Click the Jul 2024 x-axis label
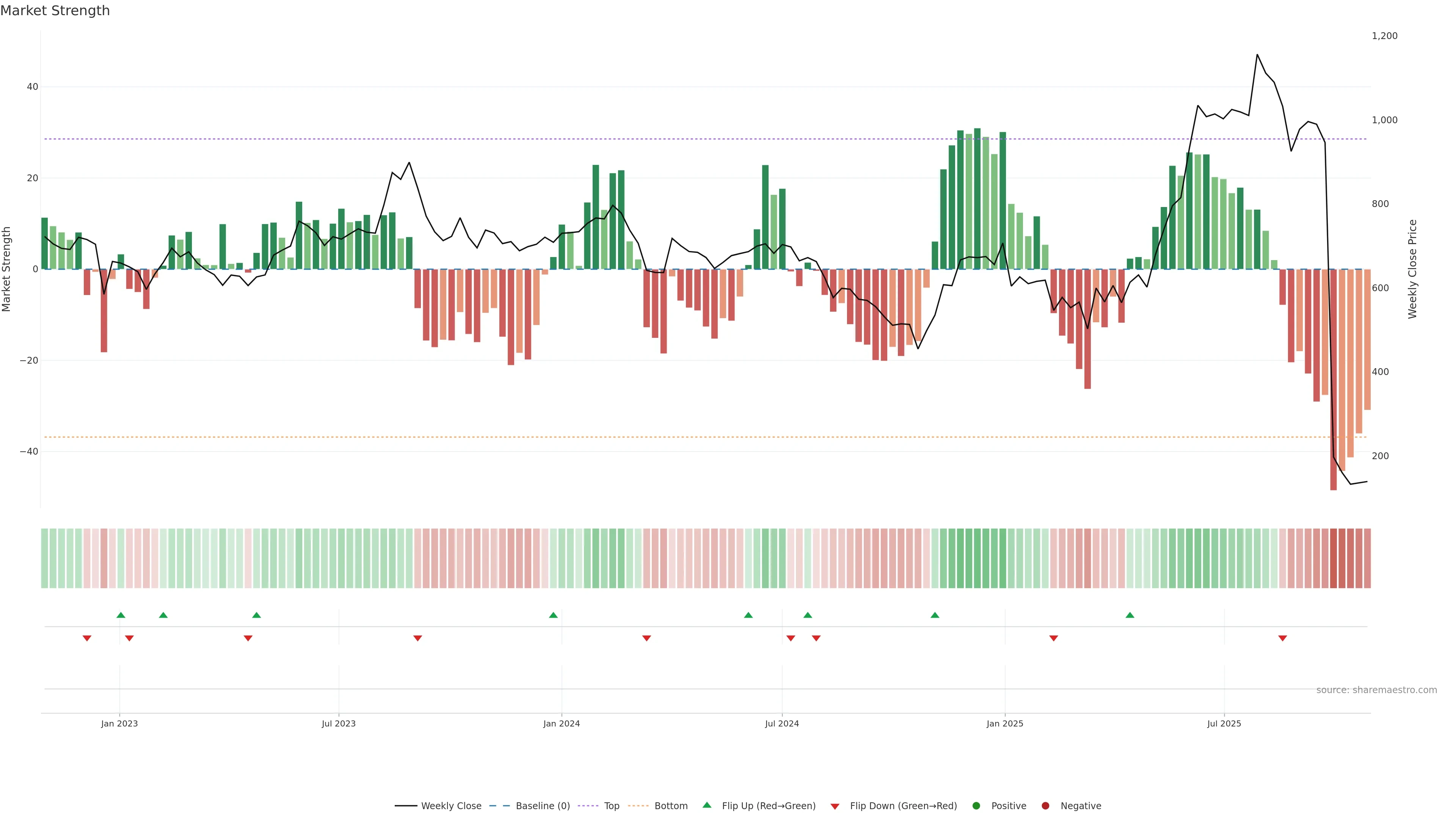The height and width of the screenshot is (819, 1456). pyautogui.click(x=782, y=723)
